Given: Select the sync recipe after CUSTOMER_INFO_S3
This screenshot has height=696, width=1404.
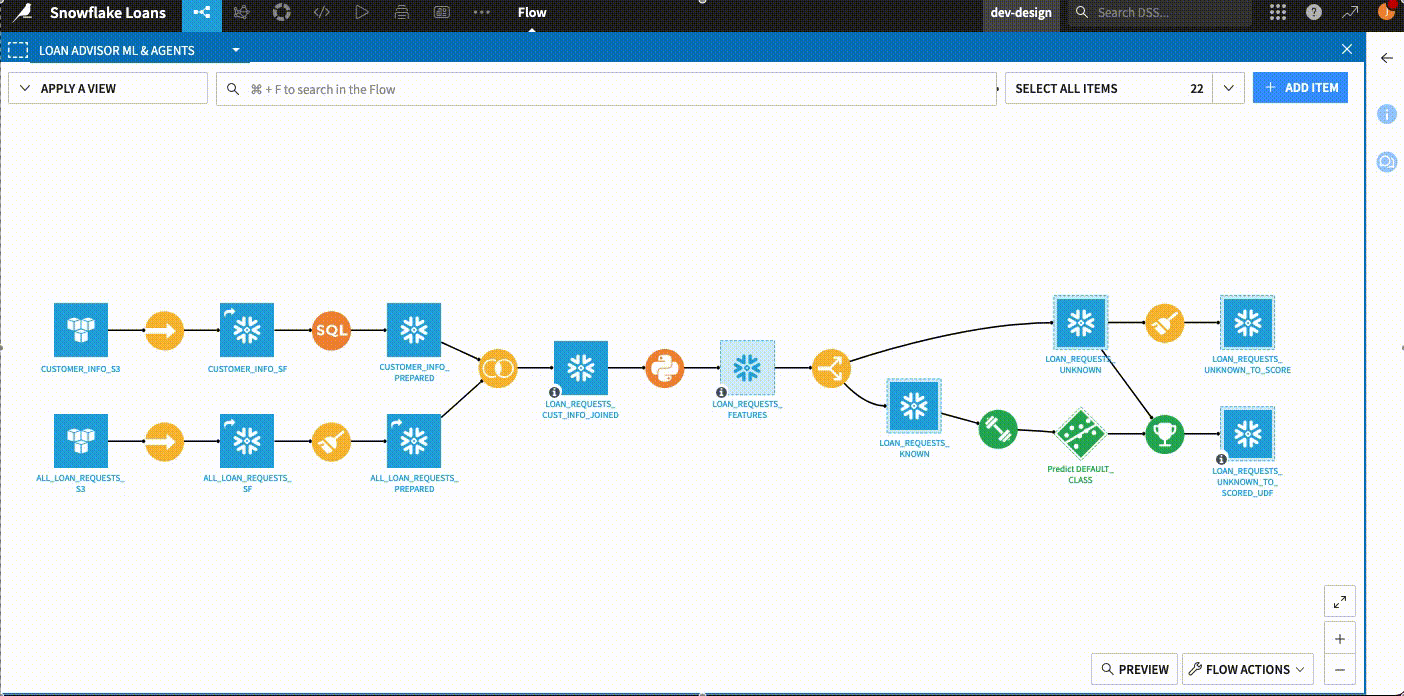Looking at the screenshot, I should point(165,329).
